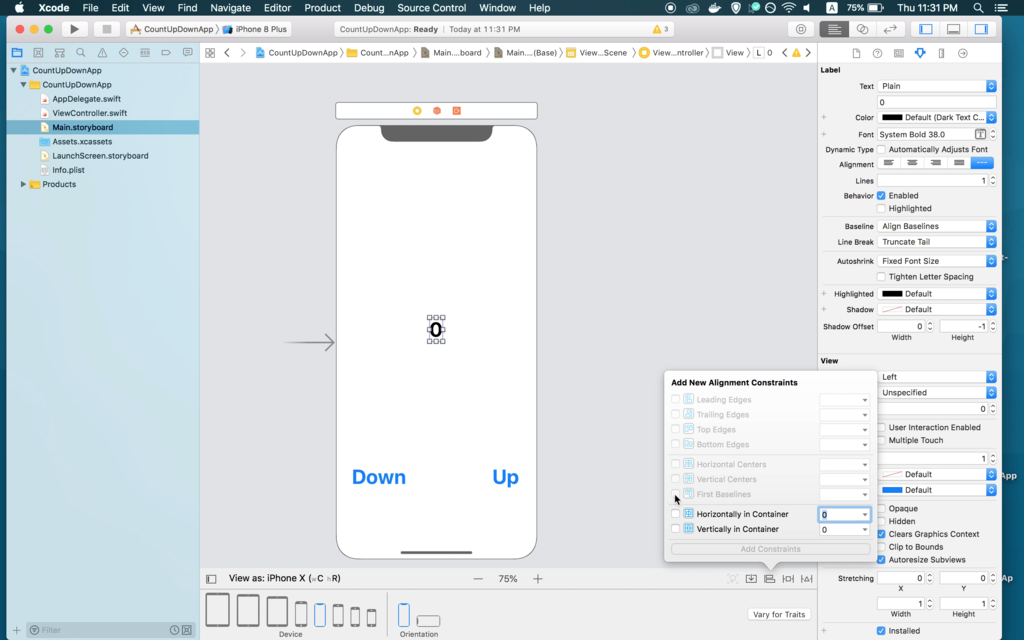Viewport: 1024px width, 640px height.
Task: Open the Source Control menu
Action: point(432,8)
